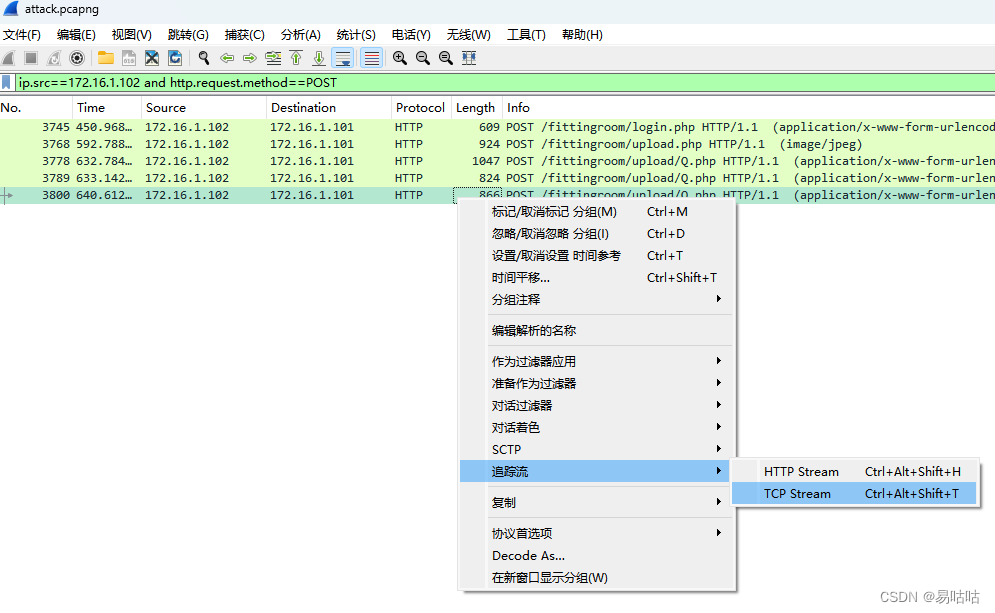Toggle auto-scroll during live capture
This screenshot has height=613, width=995.
[343, 57]
